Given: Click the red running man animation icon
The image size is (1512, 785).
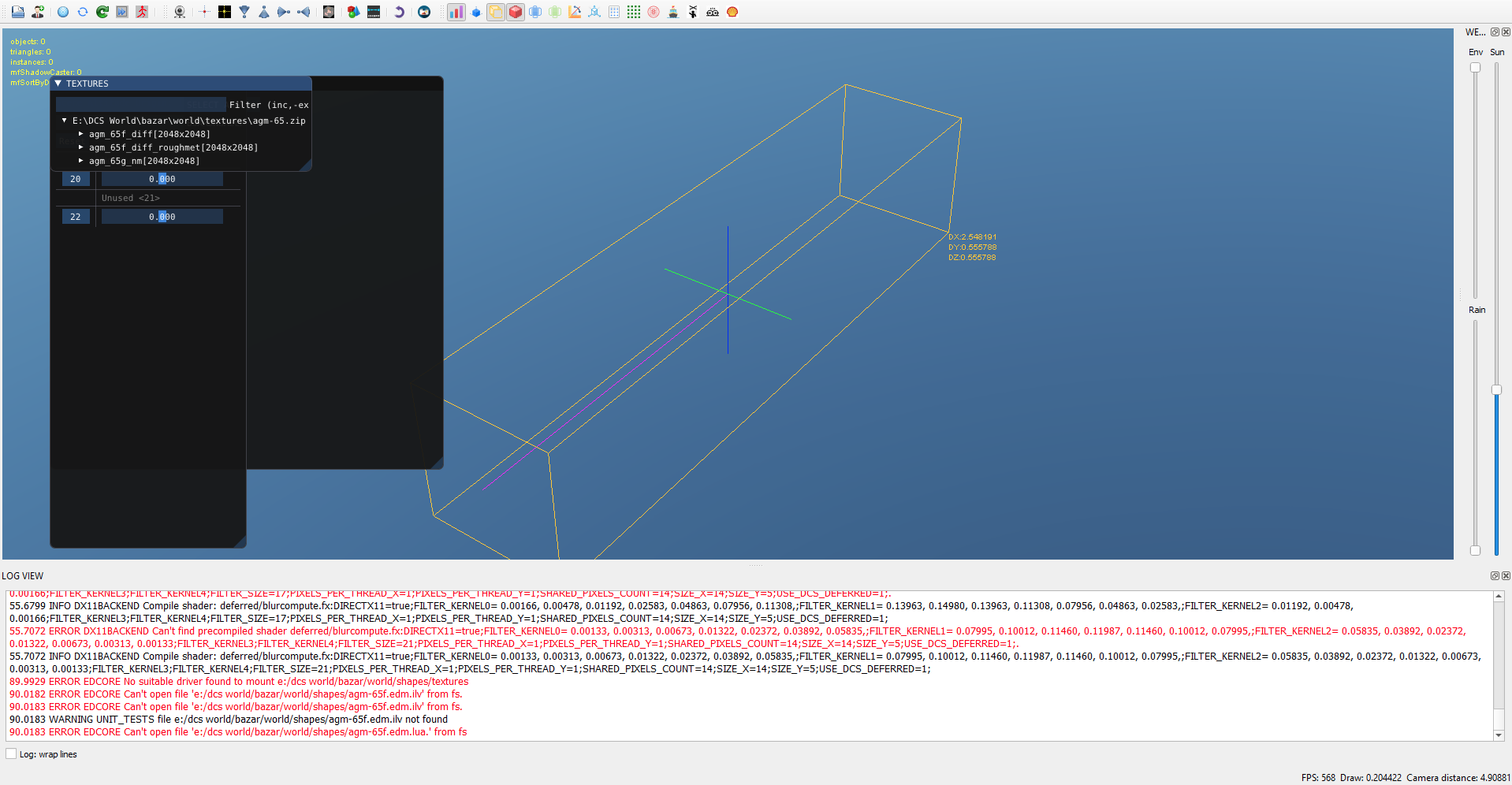Looking at the screenshot, I should (142, 12).
